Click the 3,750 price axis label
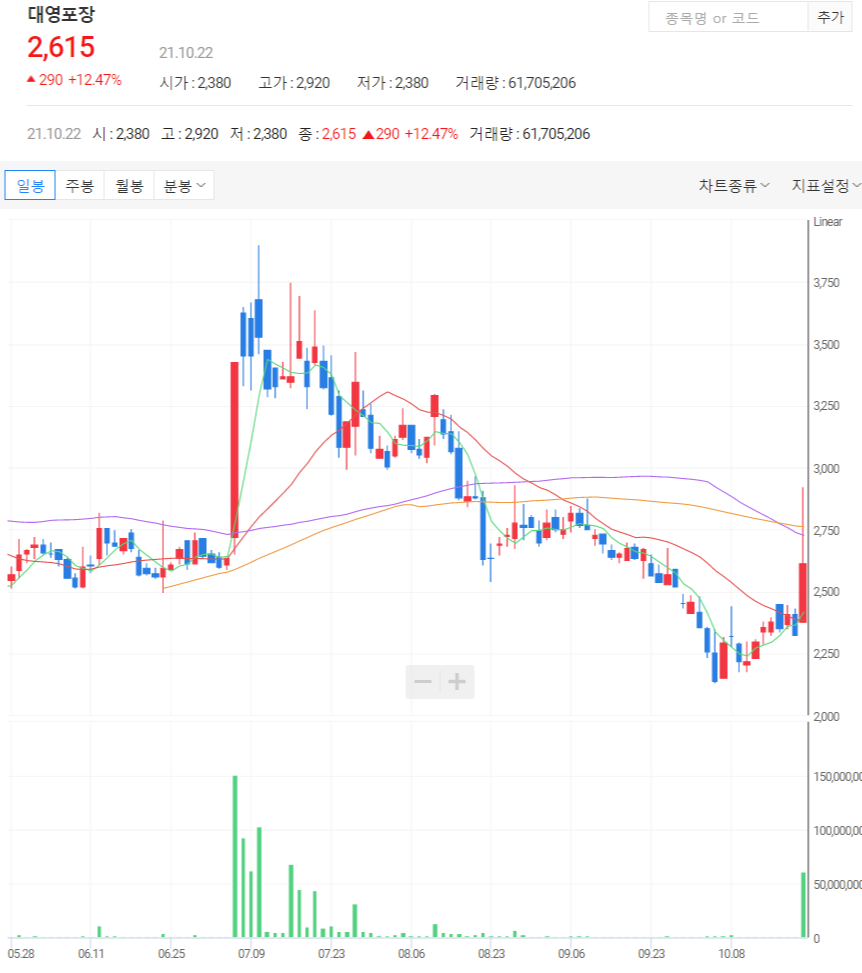The height and width of the screenshot is (973, 862). coord(826,283)
